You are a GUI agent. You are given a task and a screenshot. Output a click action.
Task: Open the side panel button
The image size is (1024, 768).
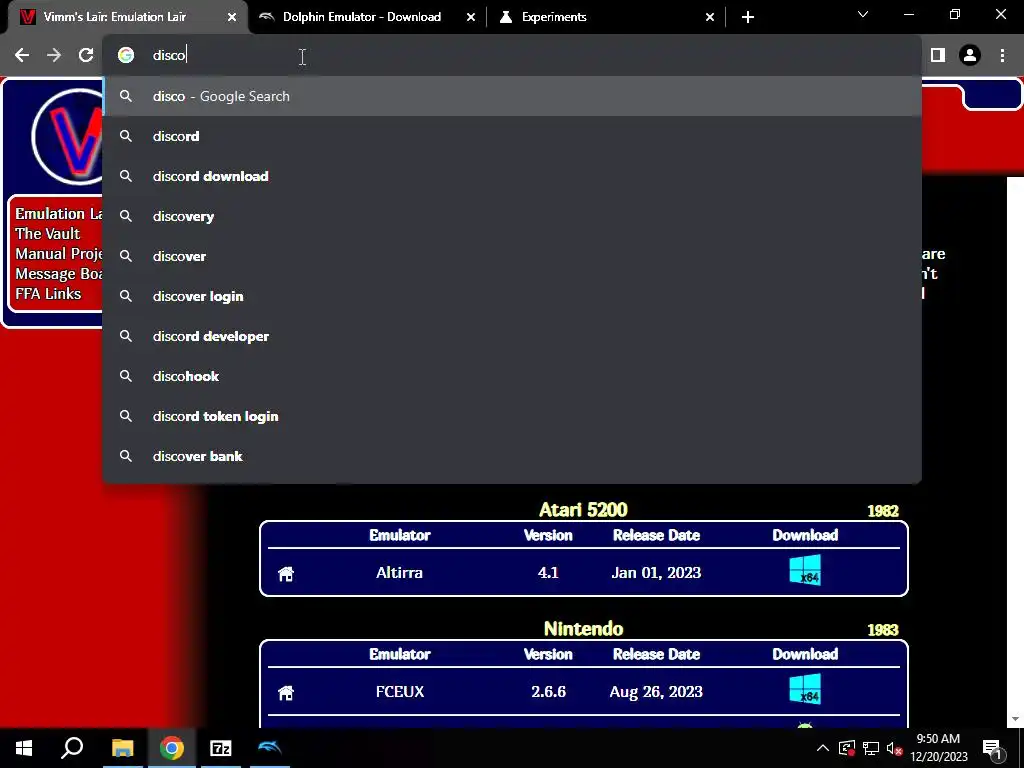point(938,56)
